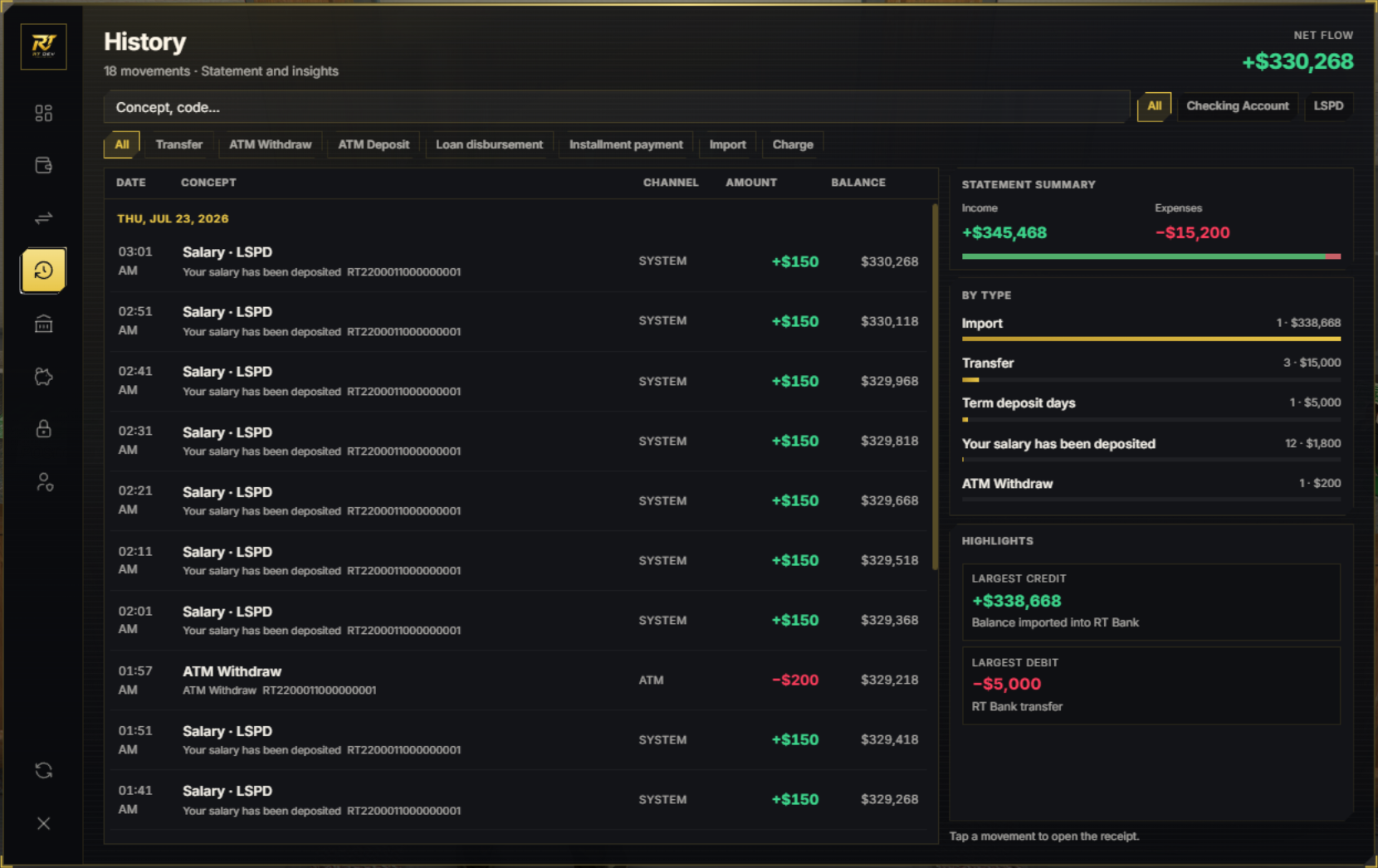Click the Net Flow +$330,268 total
The image size is (1378, 868).
[x=1297, y=61]
